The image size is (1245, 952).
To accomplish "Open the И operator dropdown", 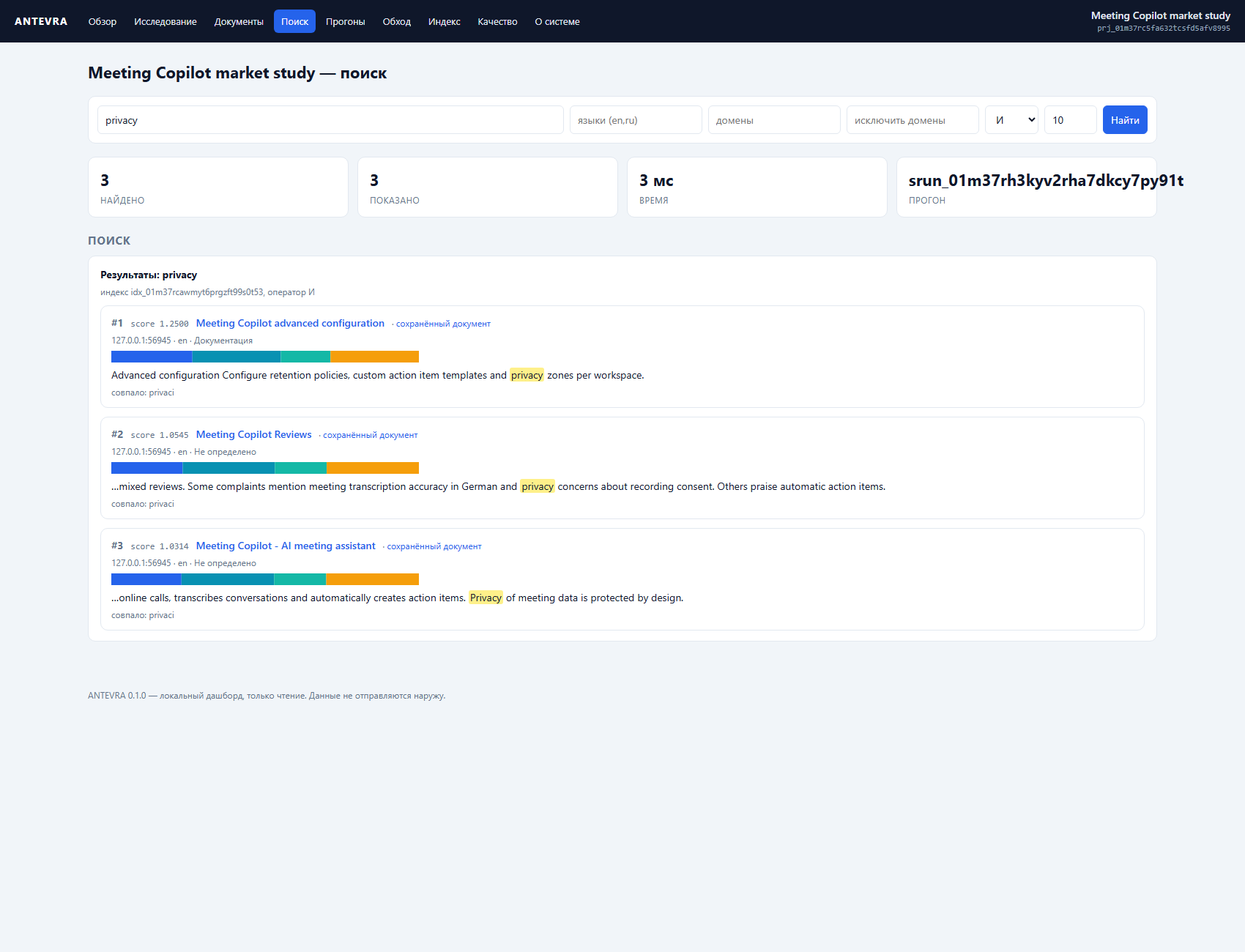I will coord(1012,120).
